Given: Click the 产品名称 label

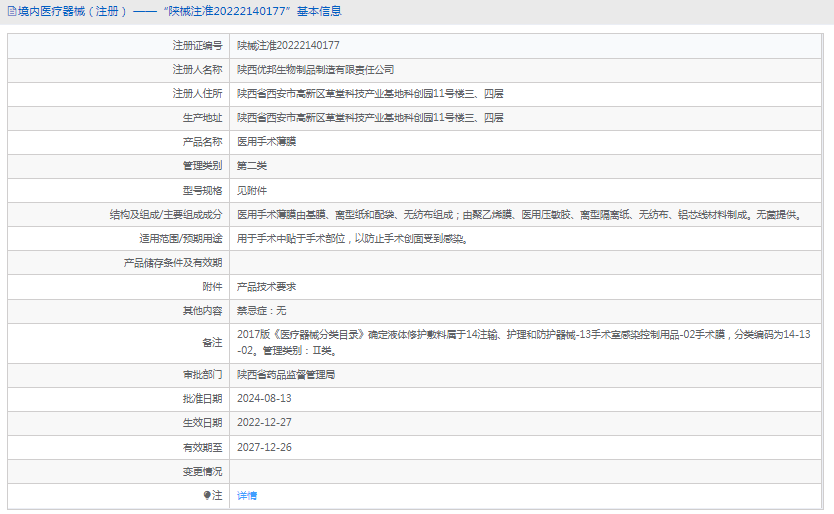Looking at the screenshot, I should click(x=203, y=142).
